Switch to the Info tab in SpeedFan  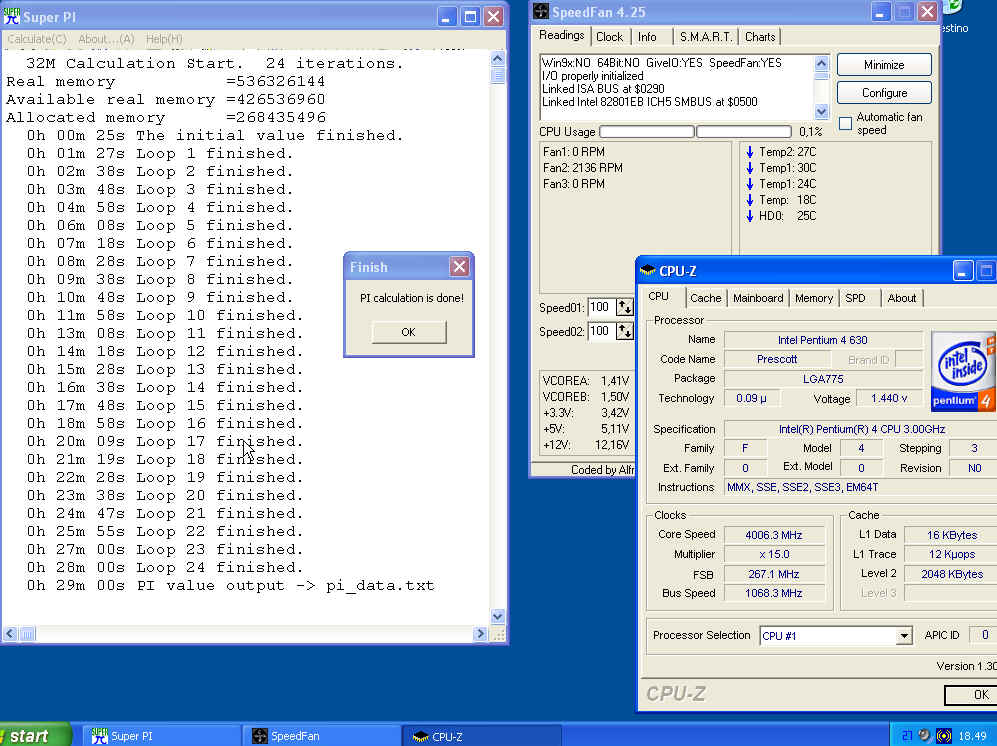click(647, 37)
